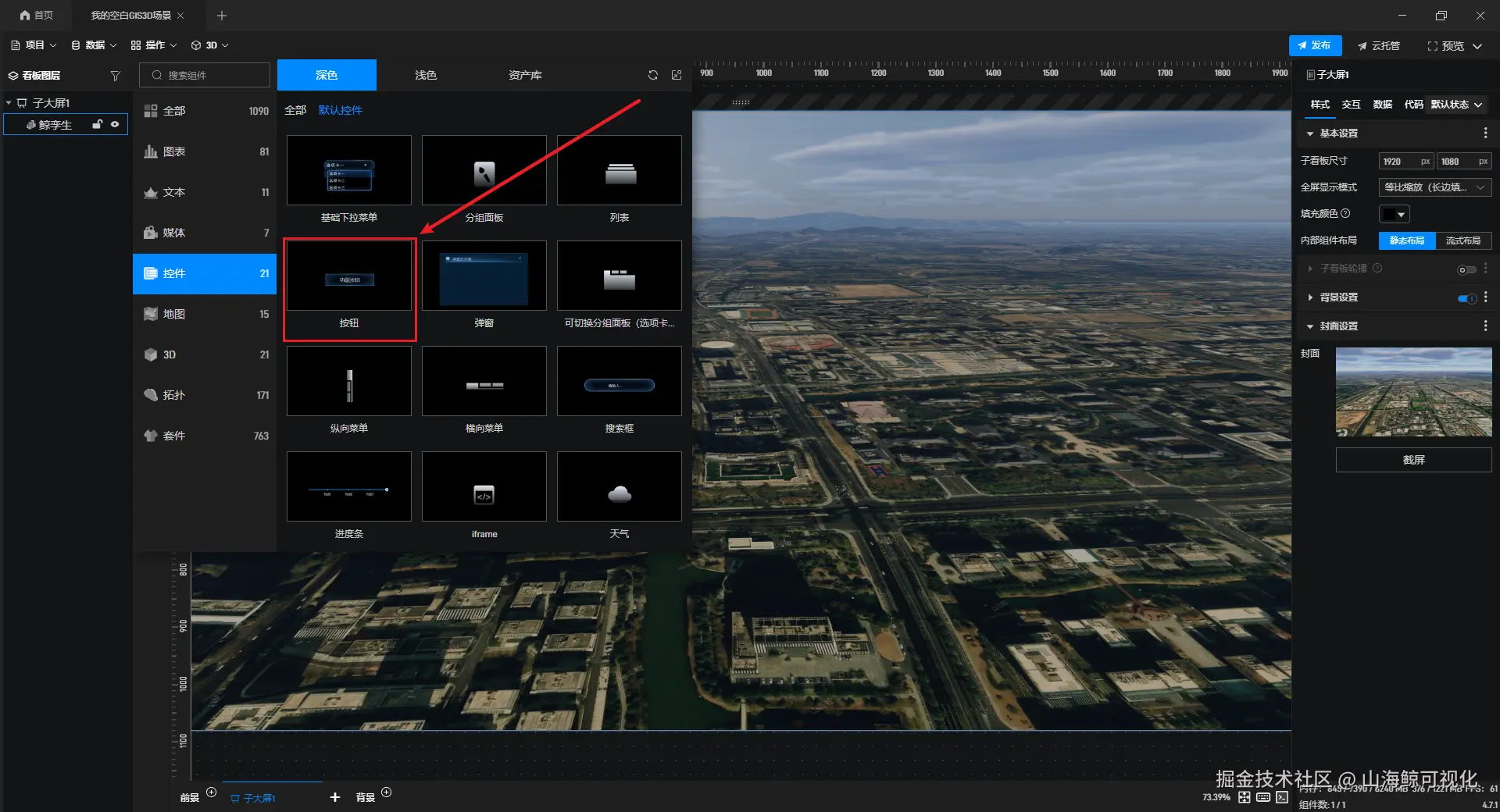Show help for 填充颜色

1345,213
